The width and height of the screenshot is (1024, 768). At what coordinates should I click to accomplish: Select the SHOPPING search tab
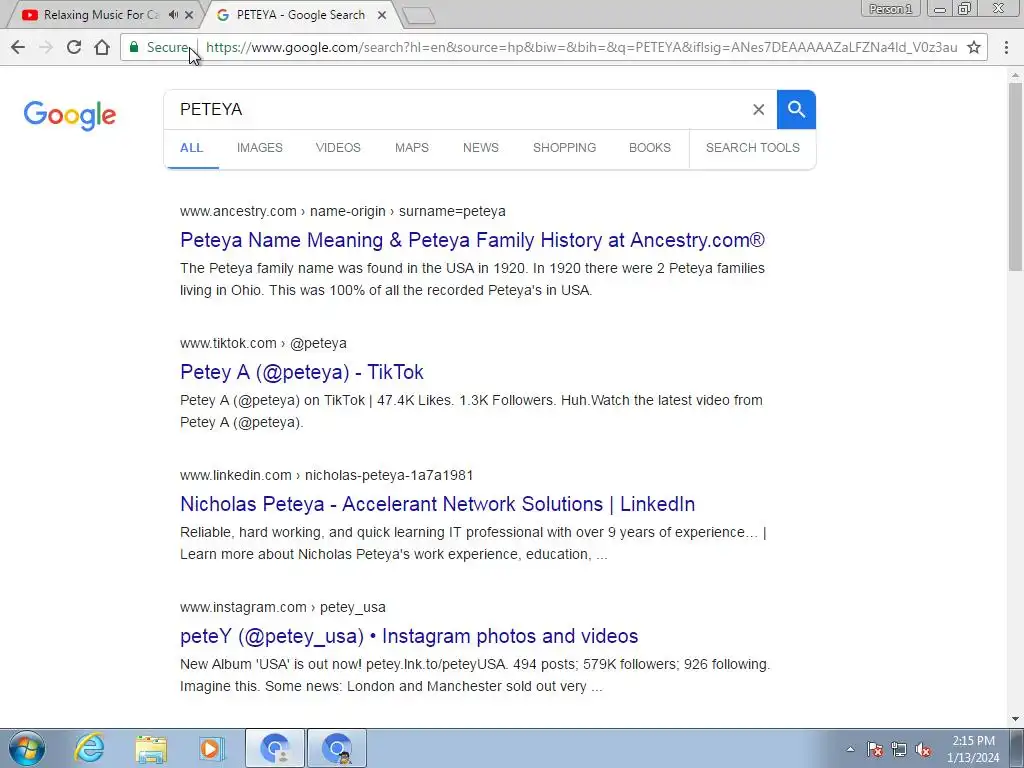[x=564, y=148]
